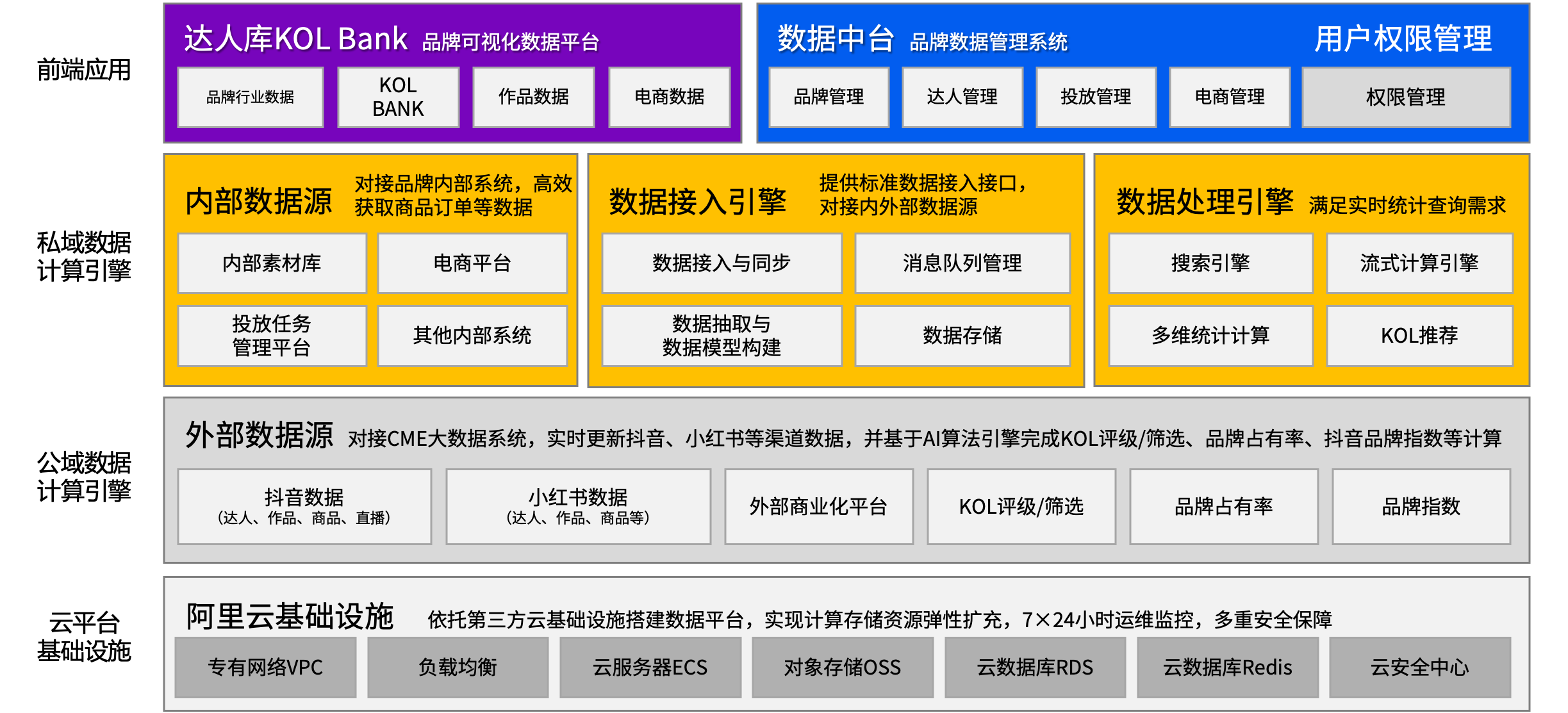Viewport: 1568px width, 713px height.
Task: Select the 专有网络VPC box
Action: click(x=265, y=668)
